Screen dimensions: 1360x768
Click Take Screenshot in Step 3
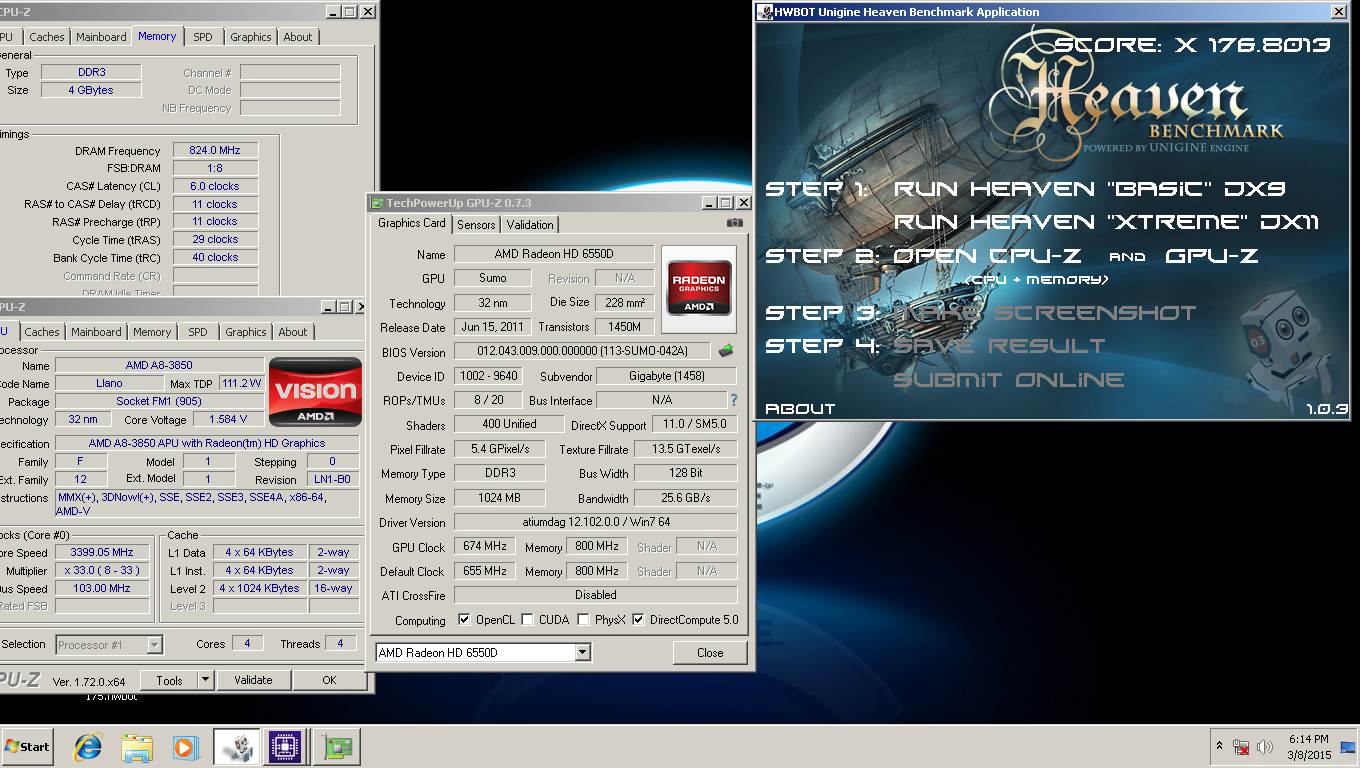tap(1044, 313)
